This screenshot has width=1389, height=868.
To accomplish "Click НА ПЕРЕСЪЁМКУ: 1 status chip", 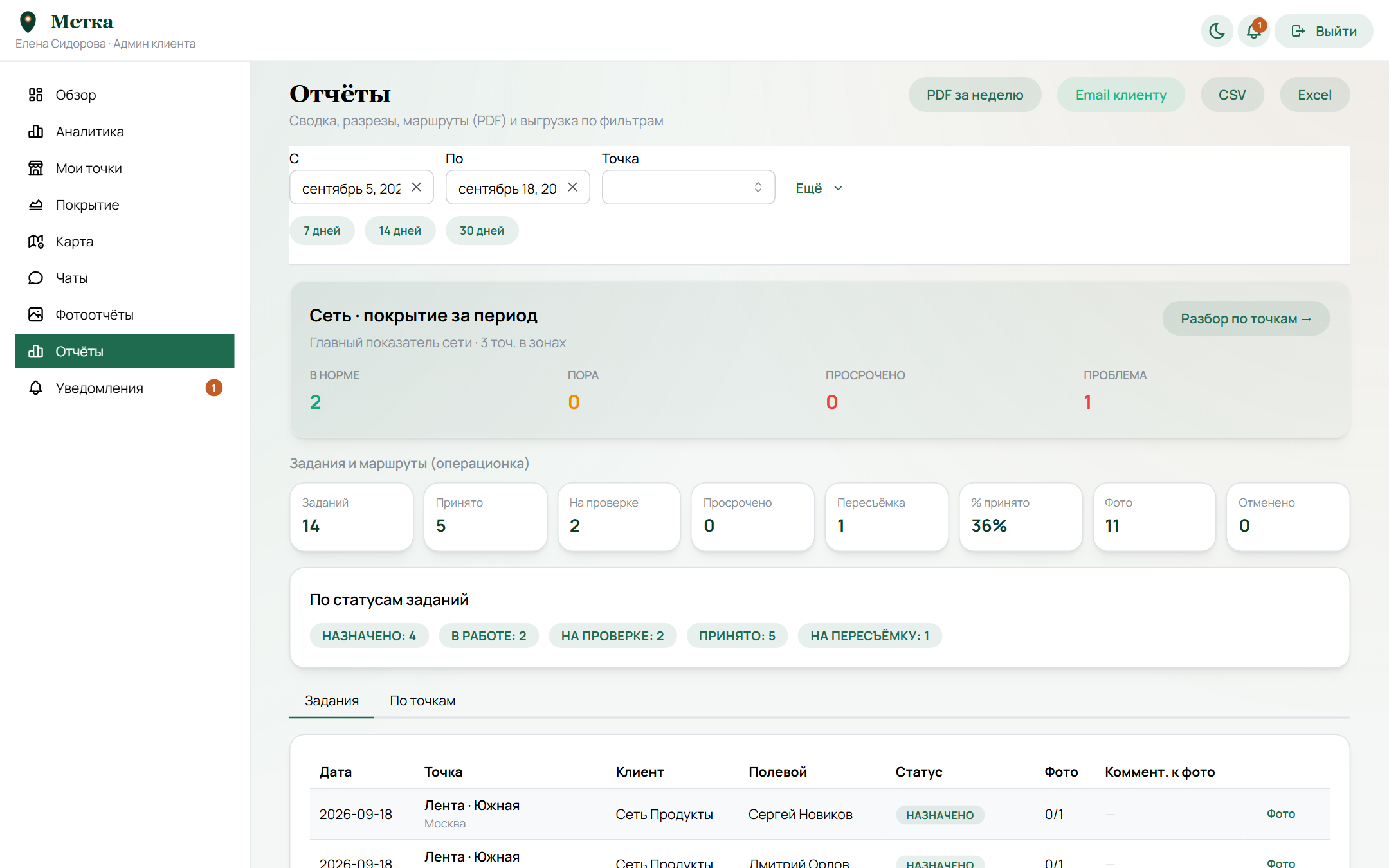I will [x=869, y=635].
